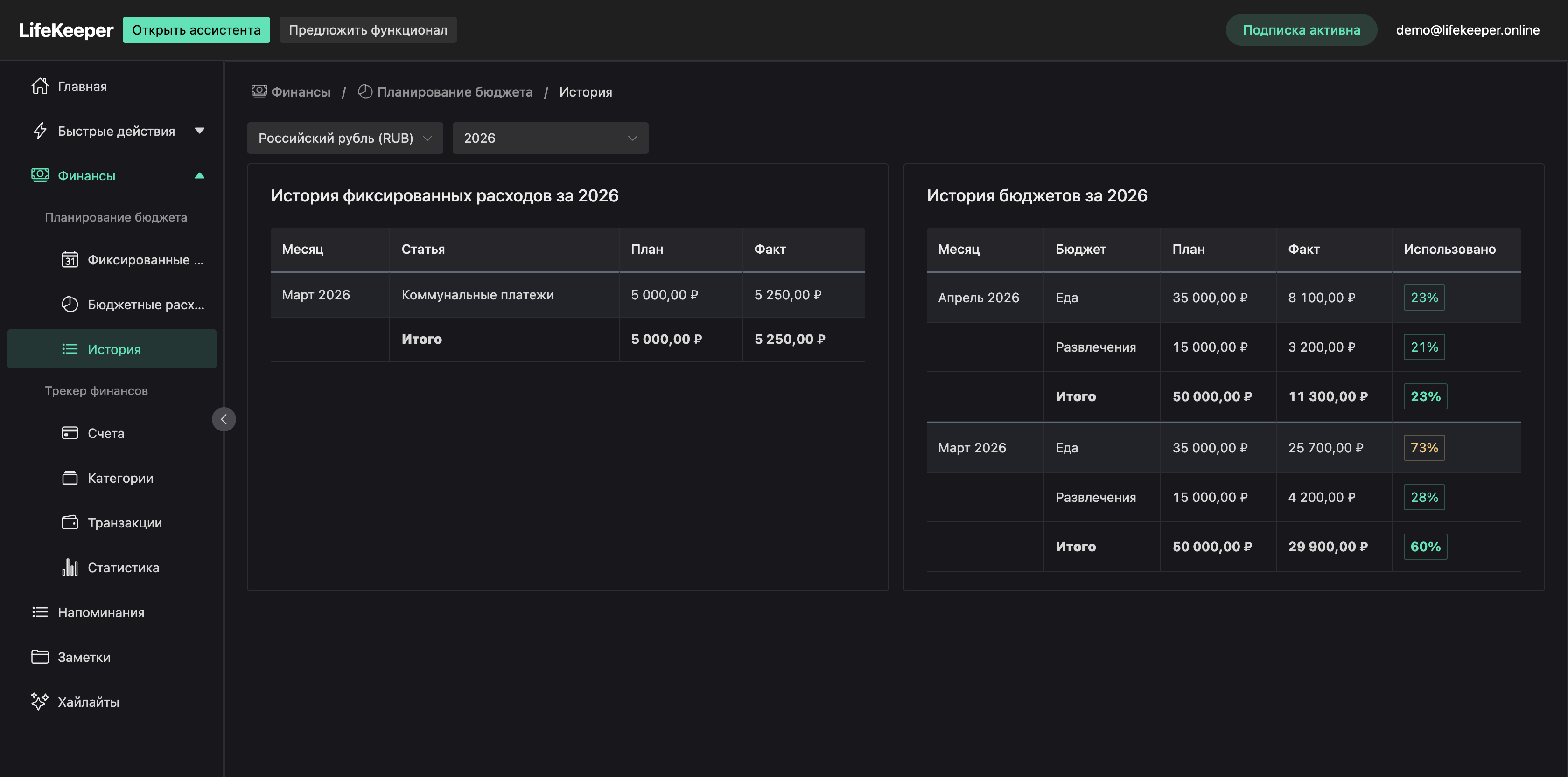Click sparkle stars icon for Хайлайты
Viewport: 1568px width, 777px height.
[x=40, y=701]
